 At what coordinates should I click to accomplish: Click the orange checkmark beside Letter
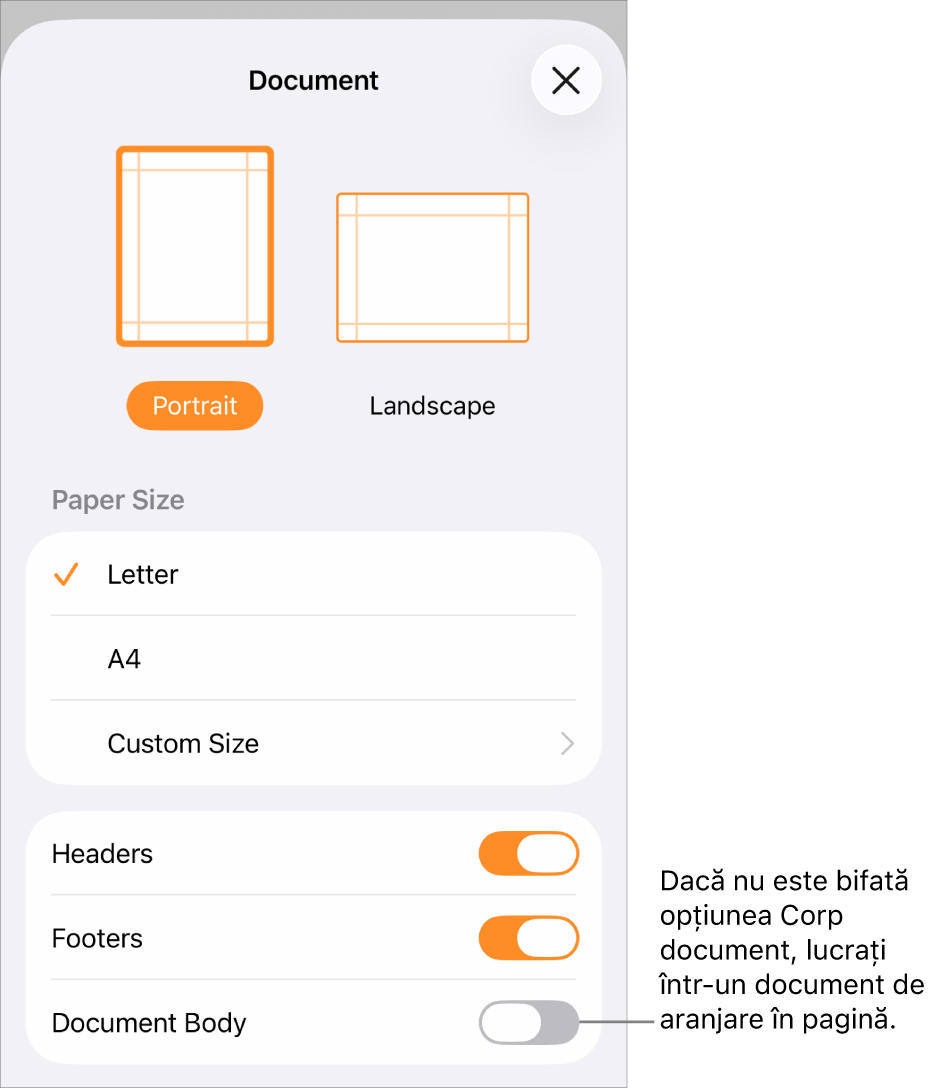(66, 574)
